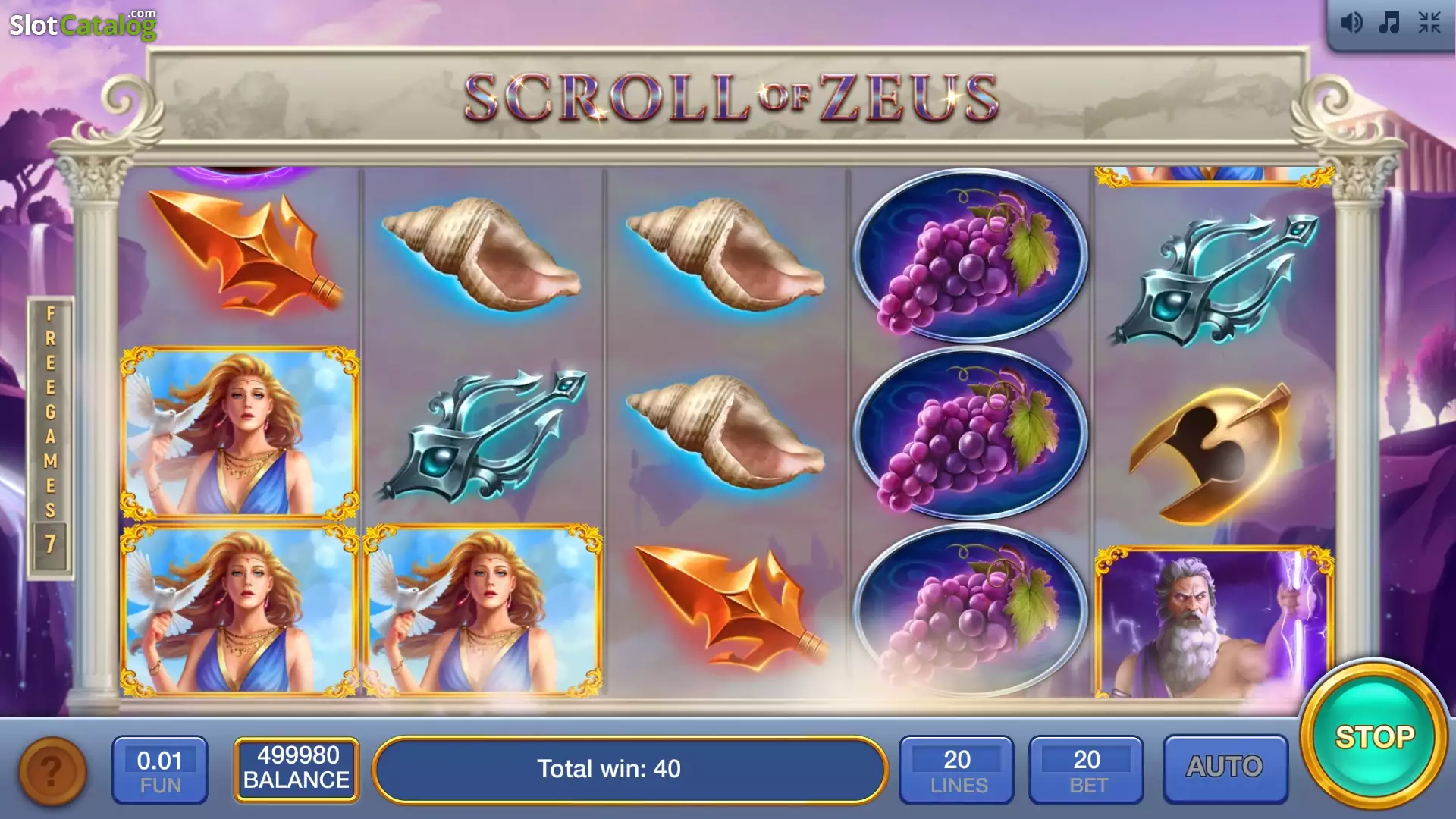Enable autoplay with the AUTO button
This screenshot has width=1456, height=819.
point(1225,768)
